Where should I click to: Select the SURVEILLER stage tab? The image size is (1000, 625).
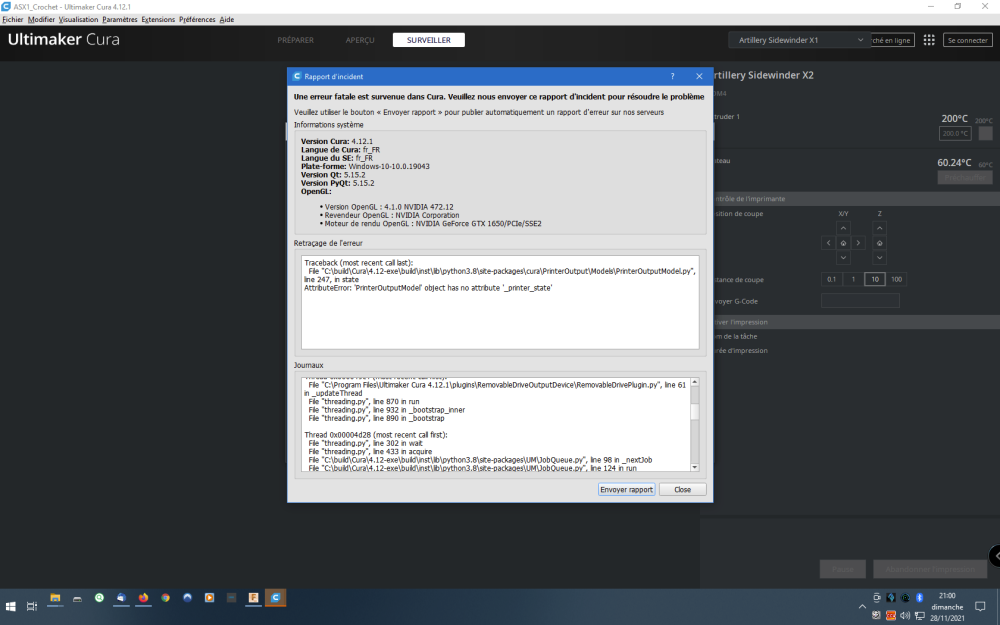429,40
